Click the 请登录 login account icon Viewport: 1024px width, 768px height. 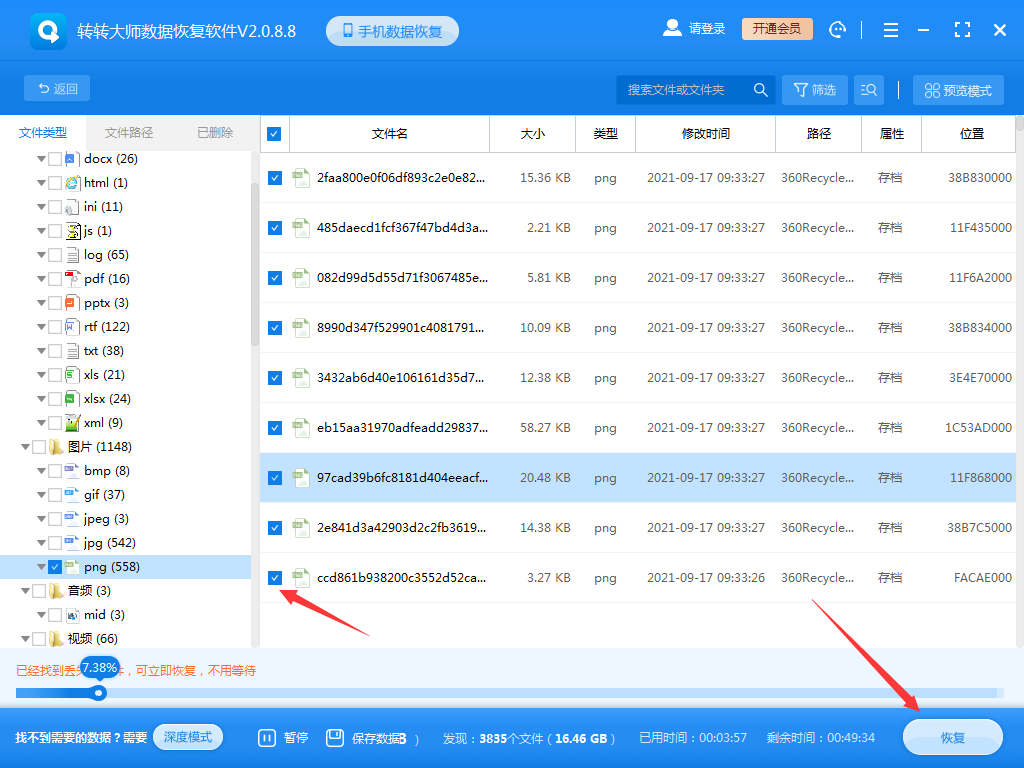[672, 28]
